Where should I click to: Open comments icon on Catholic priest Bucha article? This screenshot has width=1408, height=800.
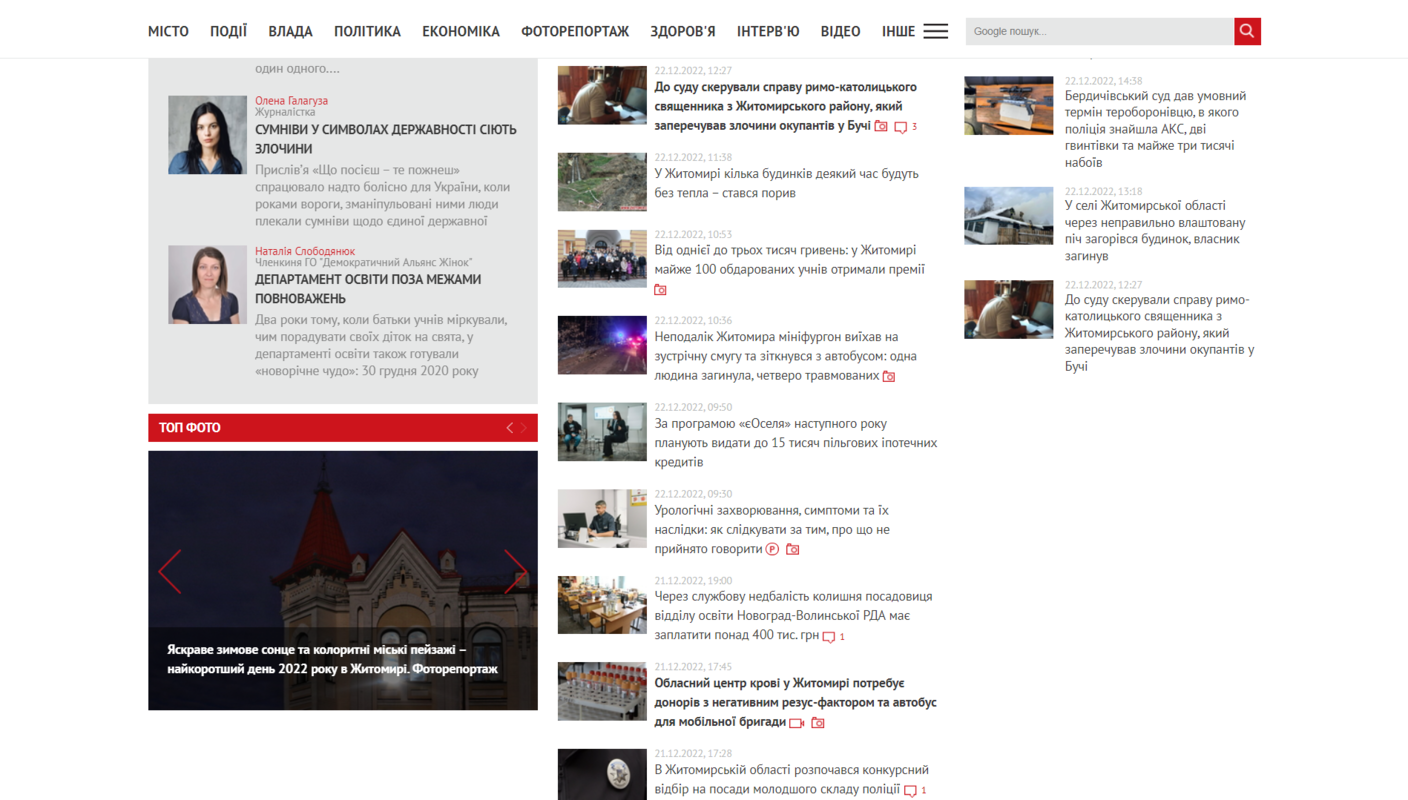click(900, 127)
